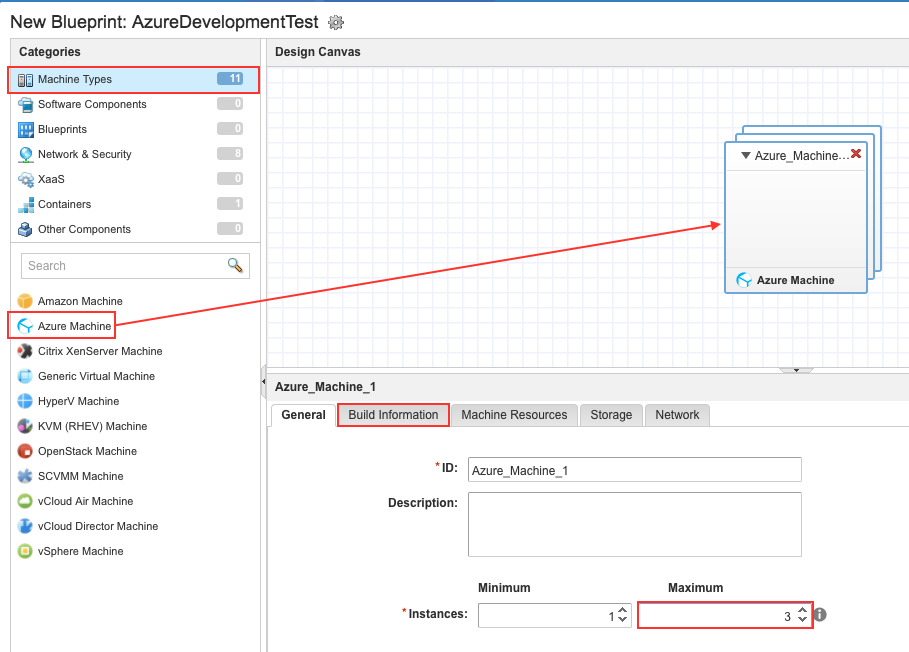This screenshot has height=652, width=909.
Task: Open the Network tab
Action: click(x=677, y=415)
